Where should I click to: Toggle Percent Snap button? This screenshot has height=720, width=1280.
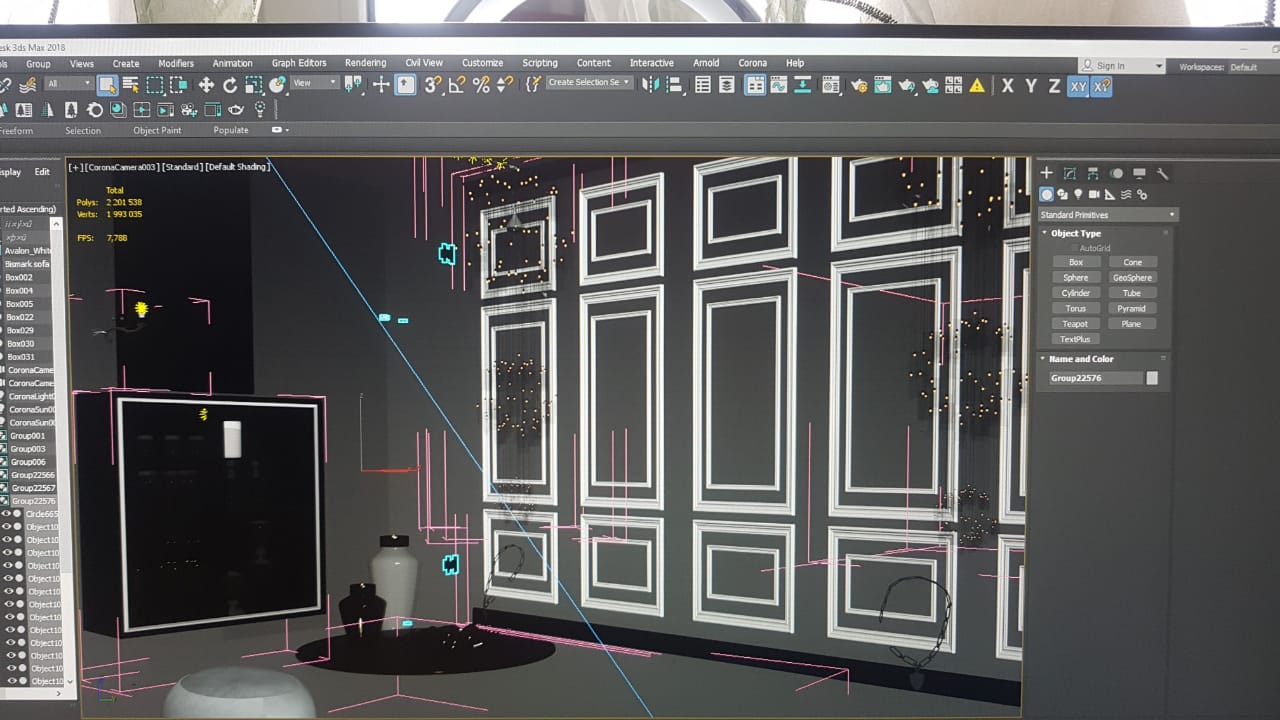click(x=481, y=85)
